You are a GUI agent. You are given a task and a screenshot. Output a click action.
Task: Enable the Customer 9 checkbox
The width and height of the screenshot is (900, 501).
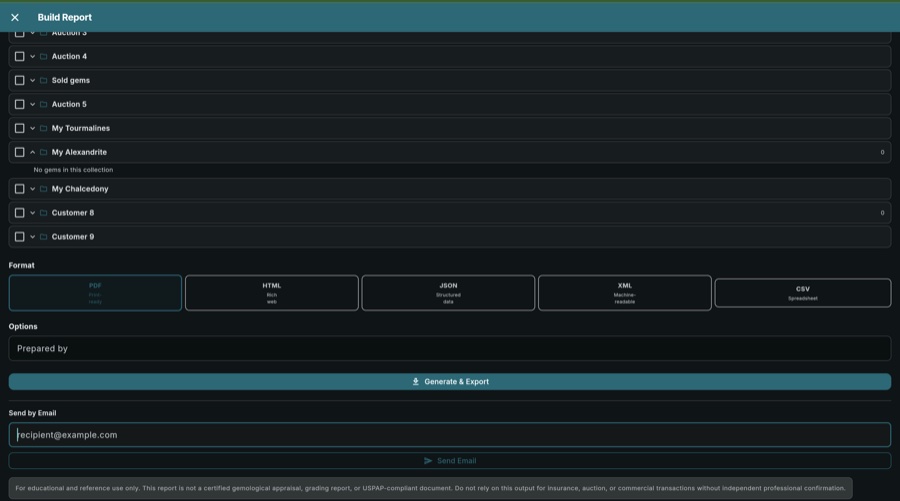[20, 237]
